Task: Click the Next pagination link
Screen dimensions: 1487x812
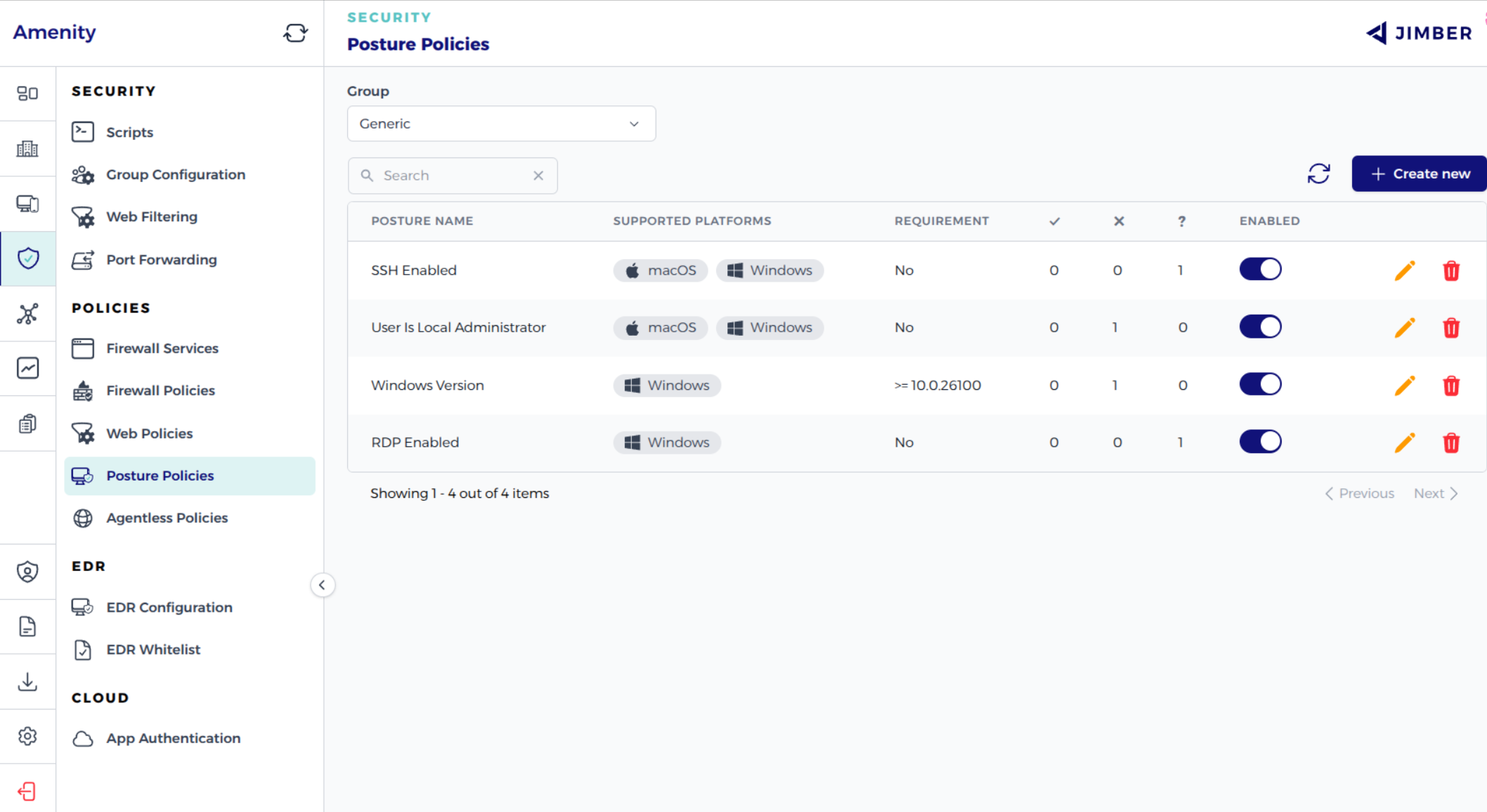Action: tap(1435, 494)
